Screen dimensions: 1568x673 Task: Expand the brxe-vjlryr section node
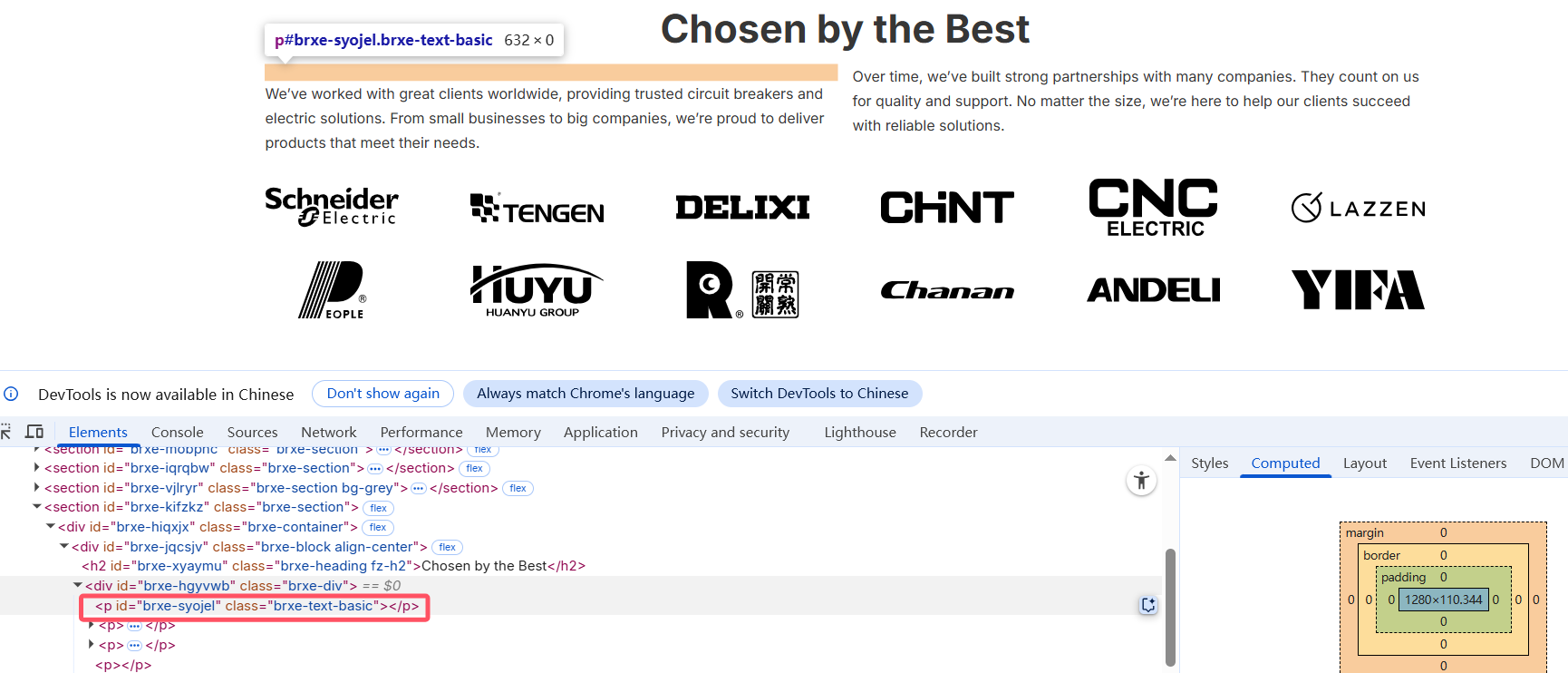point(36,488)
